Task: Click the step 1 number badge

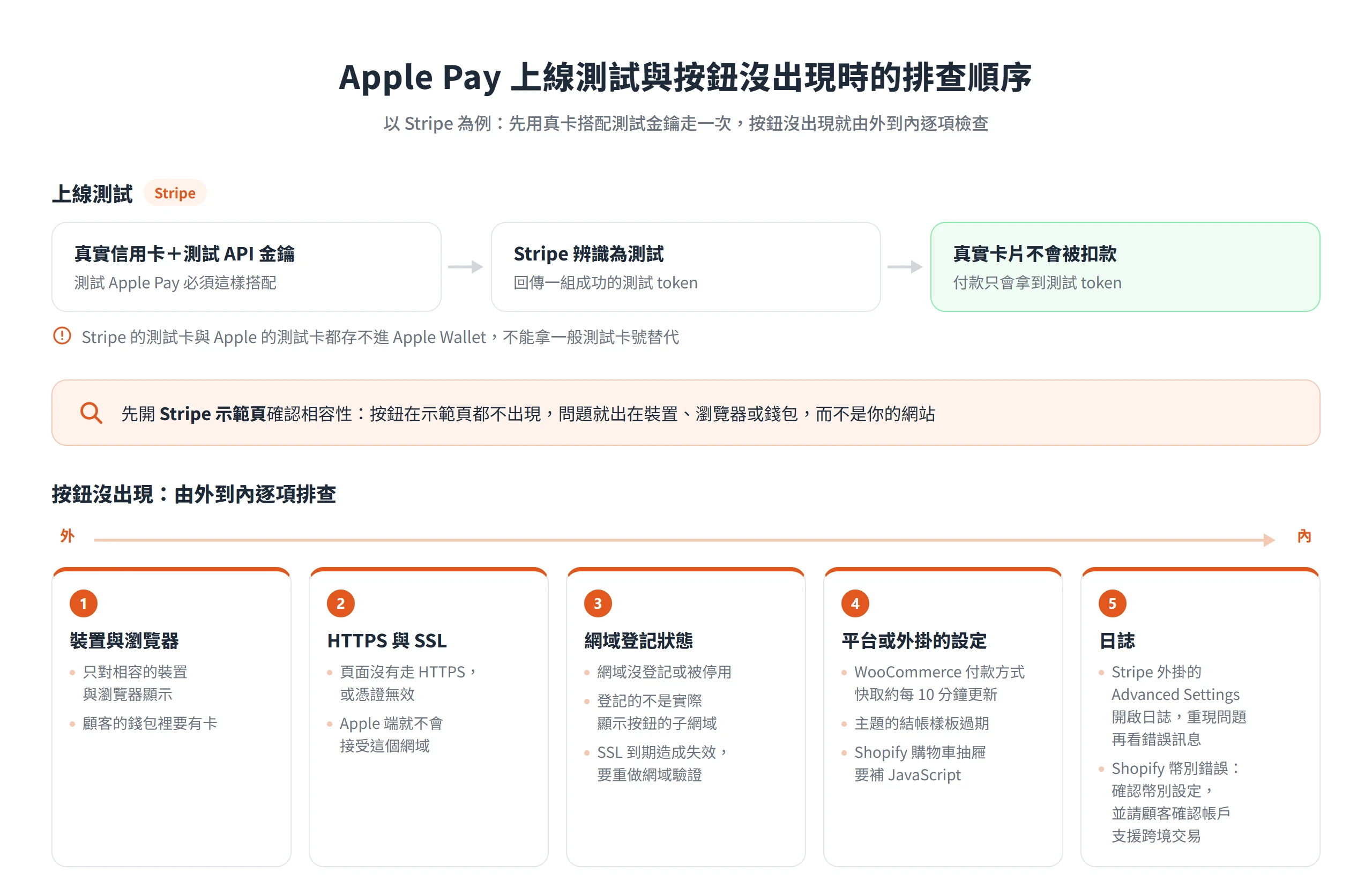Action: [84, 603]
